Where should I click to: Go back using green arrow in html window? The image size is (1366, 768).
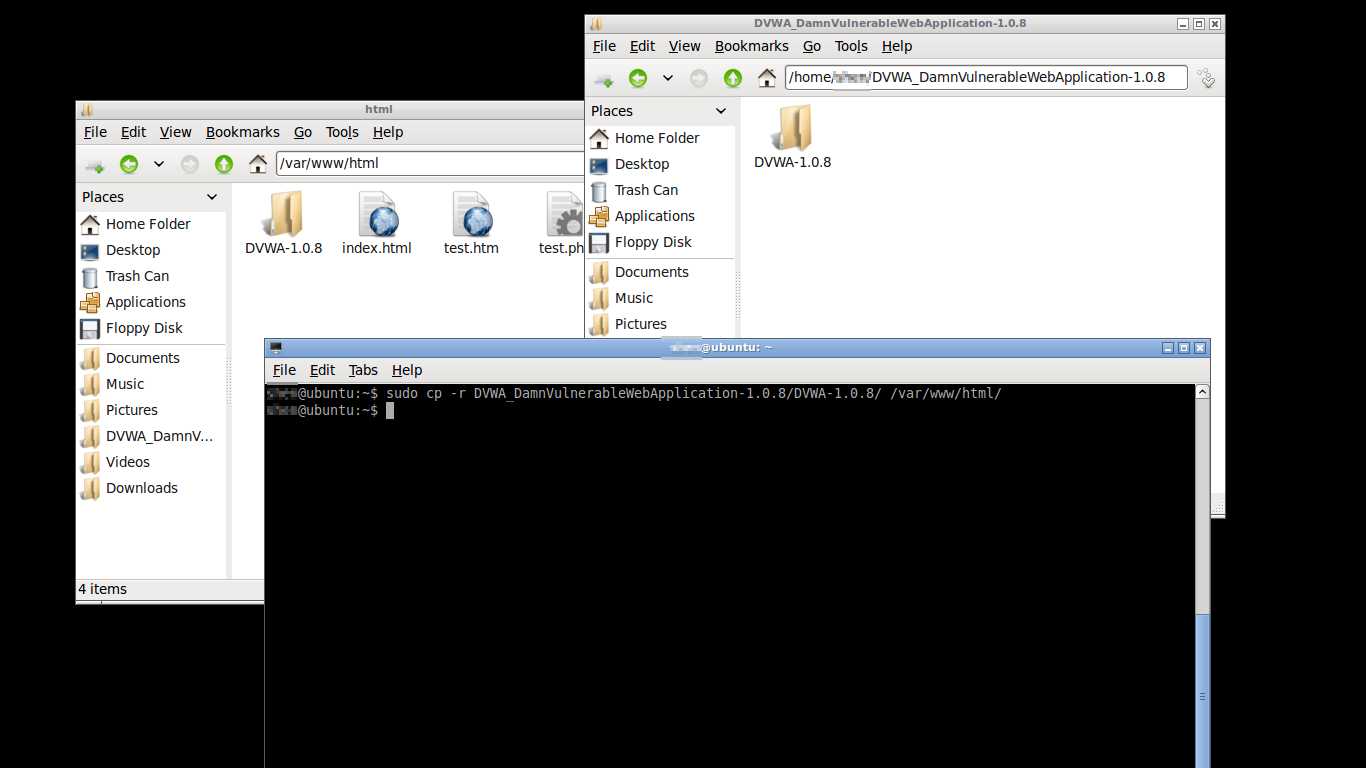coord(129,164)
